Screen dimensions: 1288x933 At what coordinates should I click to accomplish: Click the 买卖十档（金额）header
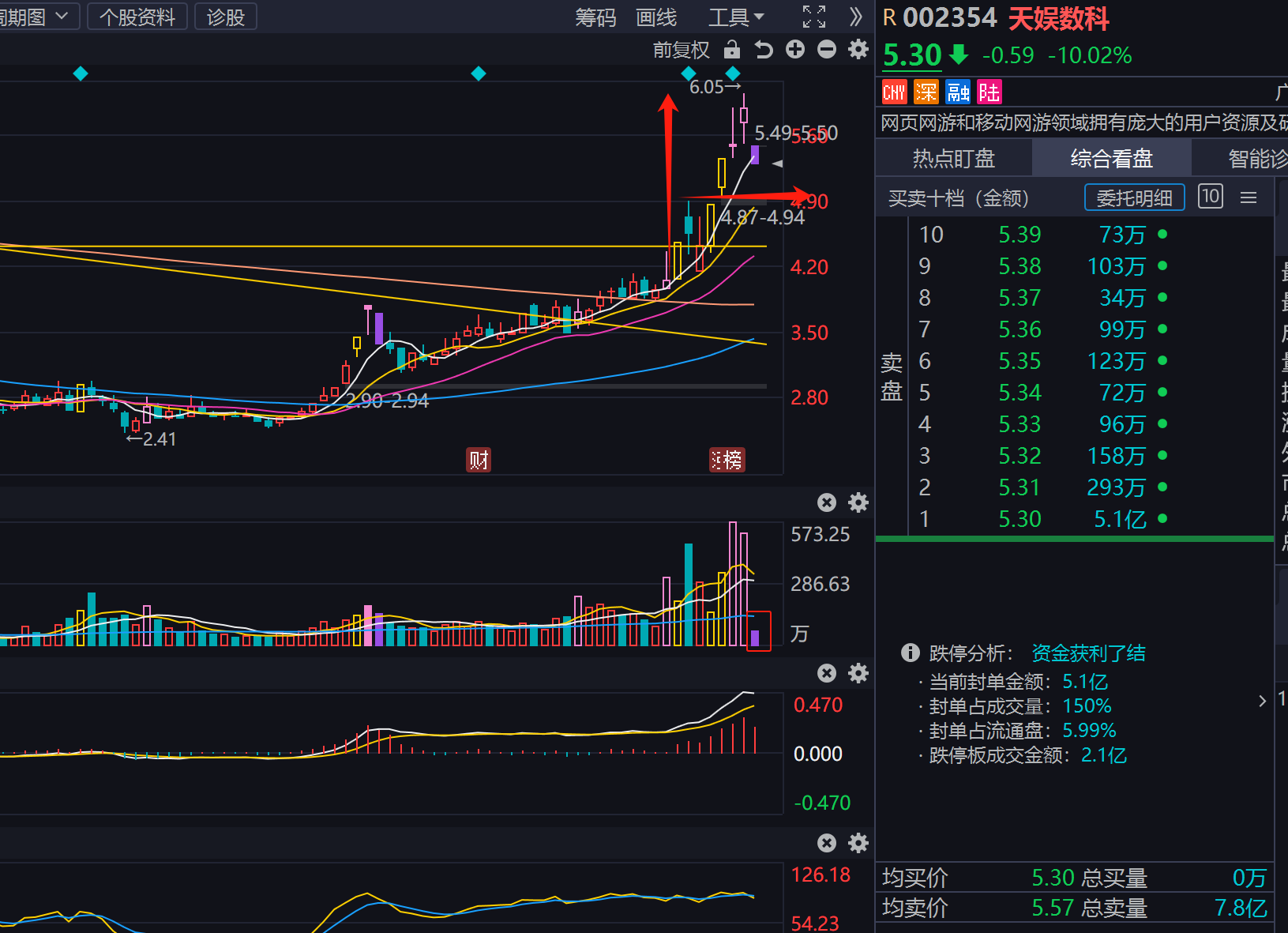pos(959,198)
